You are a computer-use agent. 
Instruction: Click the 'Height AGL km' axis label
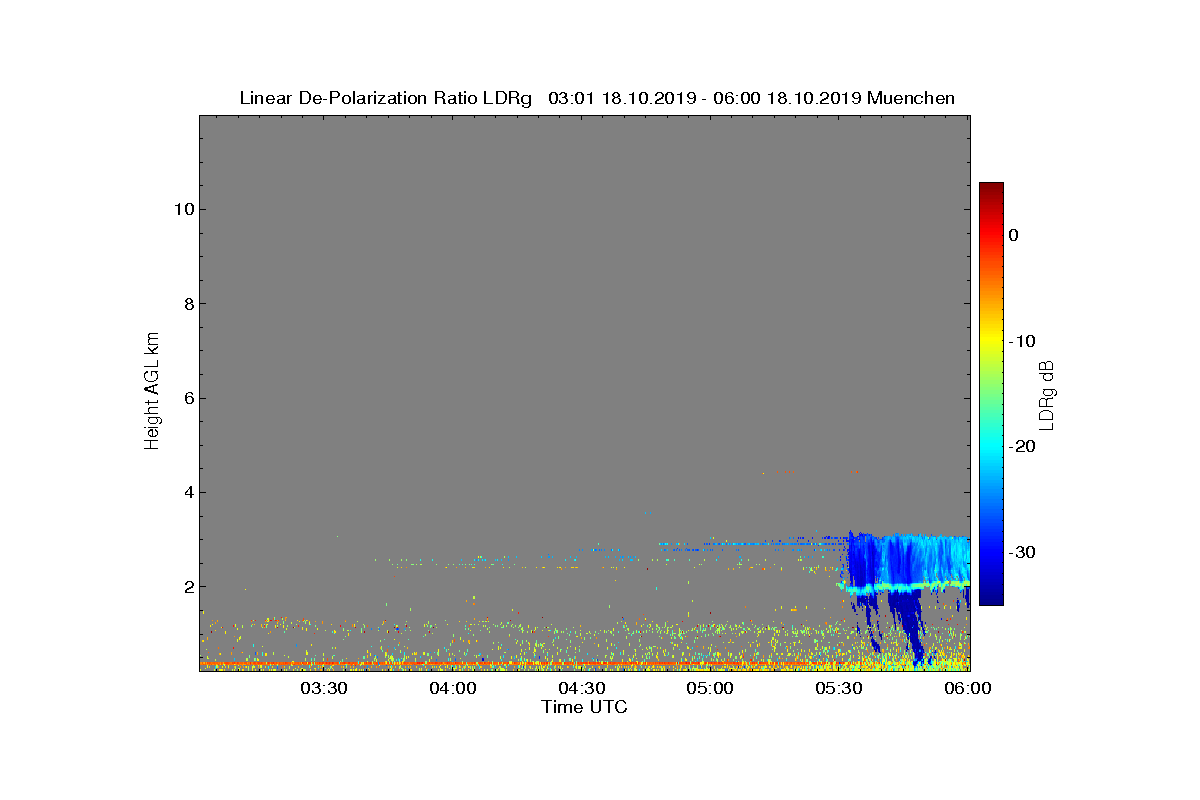point(152,393)
